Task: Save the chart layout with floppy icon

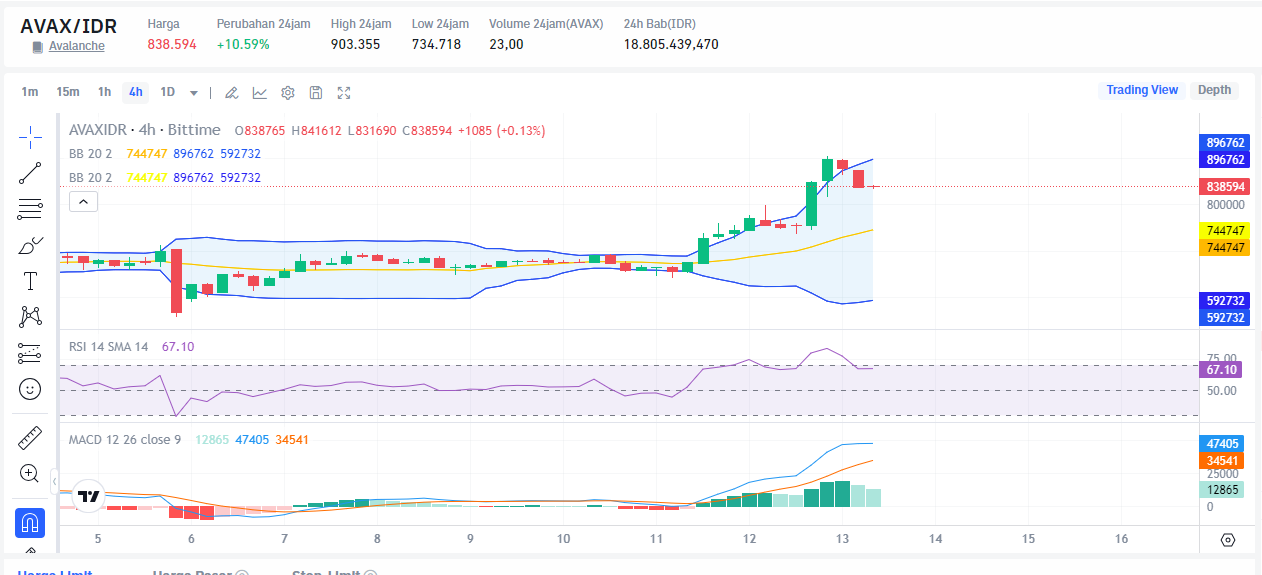Action: (315, 93)
